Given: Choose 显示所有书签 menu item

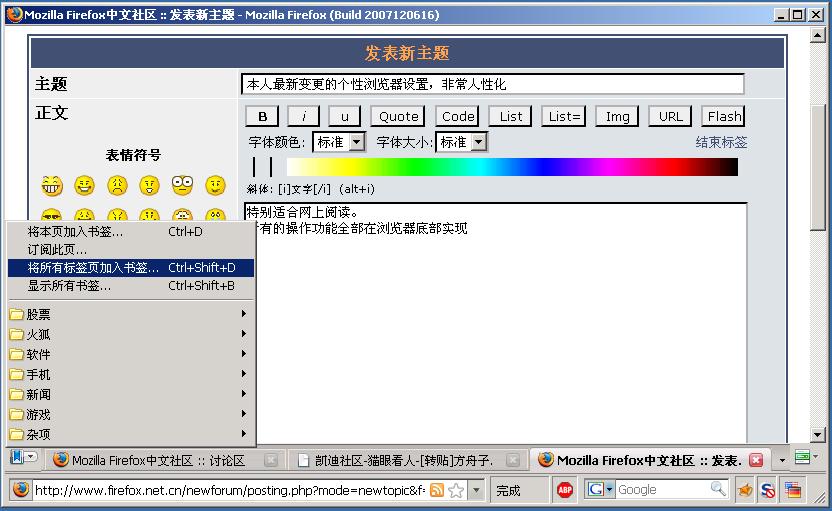Looking at the screenshot, I should [131, 285].
